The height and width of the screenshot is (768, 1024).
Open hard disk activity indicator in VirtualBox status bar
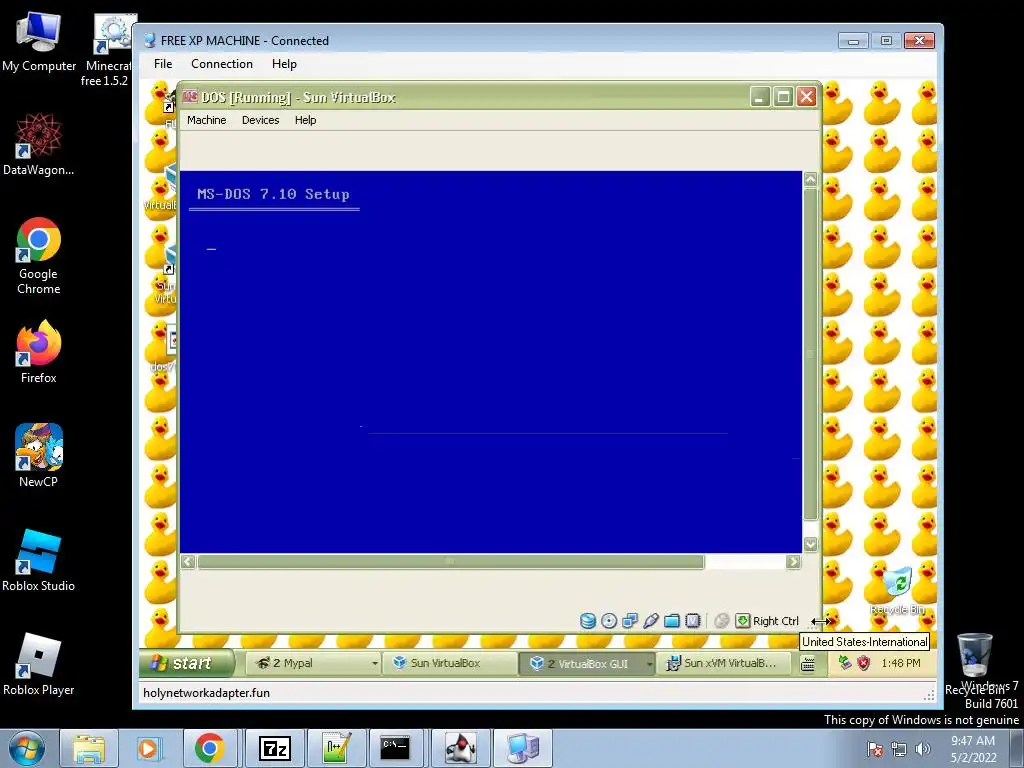(588, 621)
